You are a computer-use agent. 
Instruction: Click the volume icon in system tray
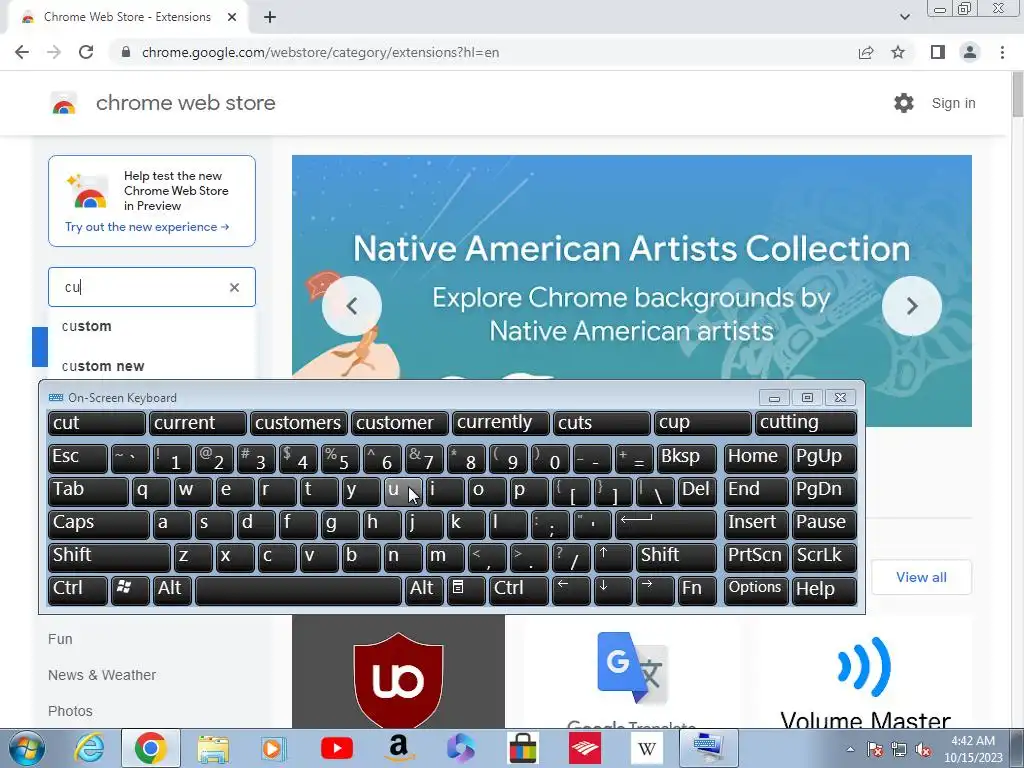pos(923,750)
